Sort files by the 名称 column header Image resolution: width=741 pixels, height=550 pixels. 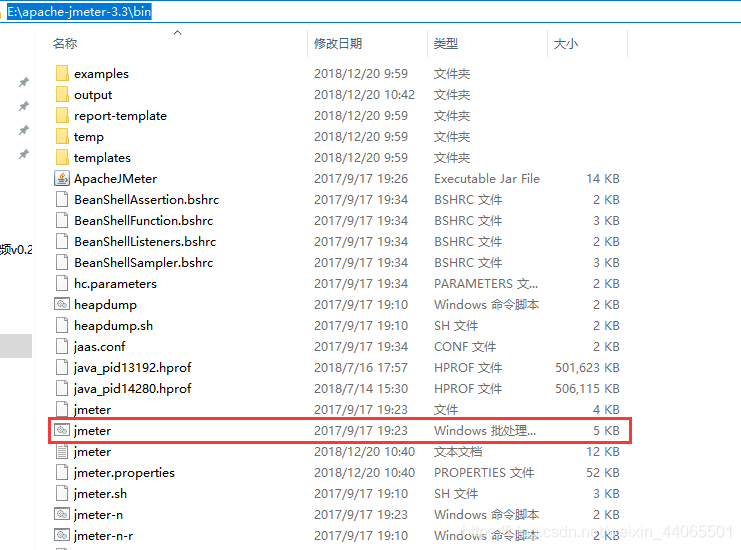[65, 43]
